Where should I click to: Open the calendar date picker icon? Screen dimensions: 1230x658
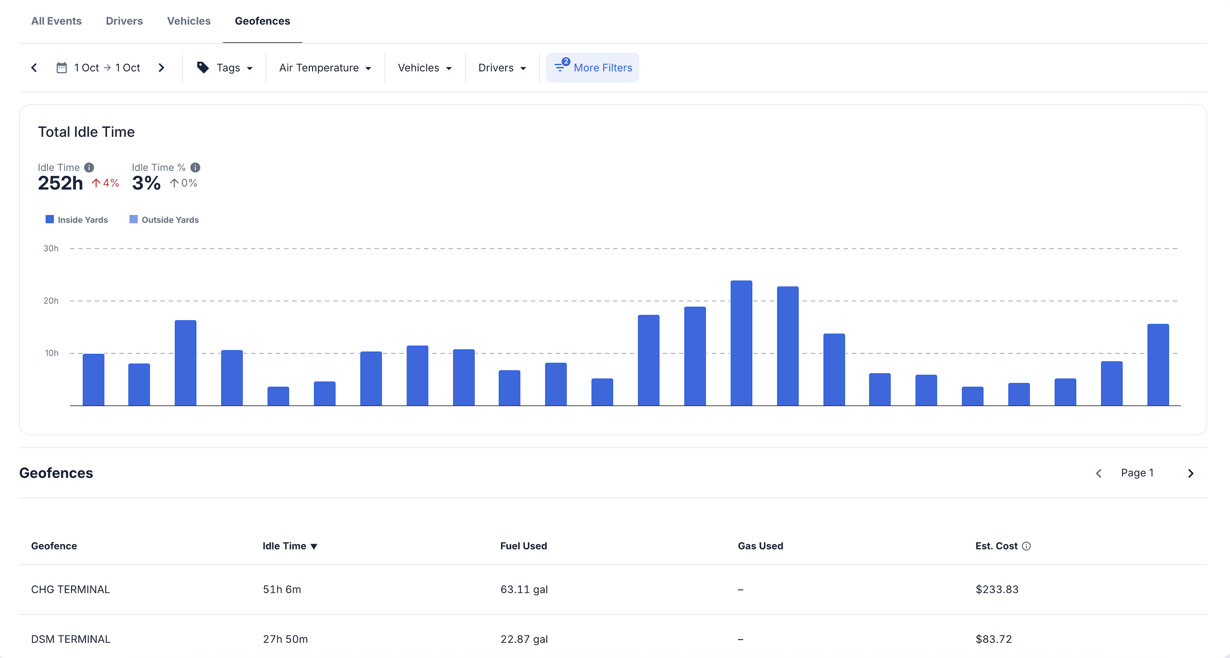(x=62, y=68)
